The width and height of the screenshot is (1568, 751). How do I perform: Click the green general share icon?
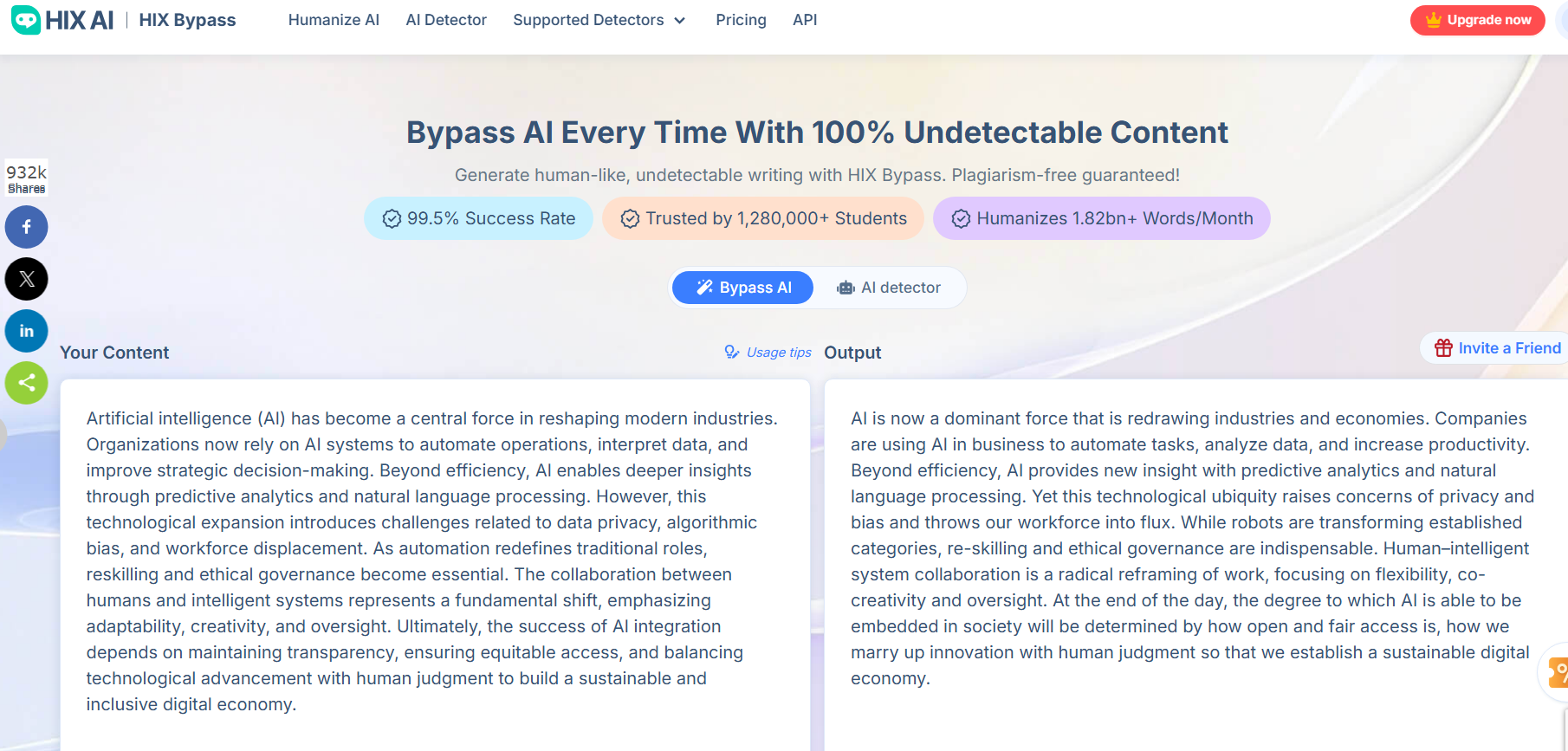[27, 383]
